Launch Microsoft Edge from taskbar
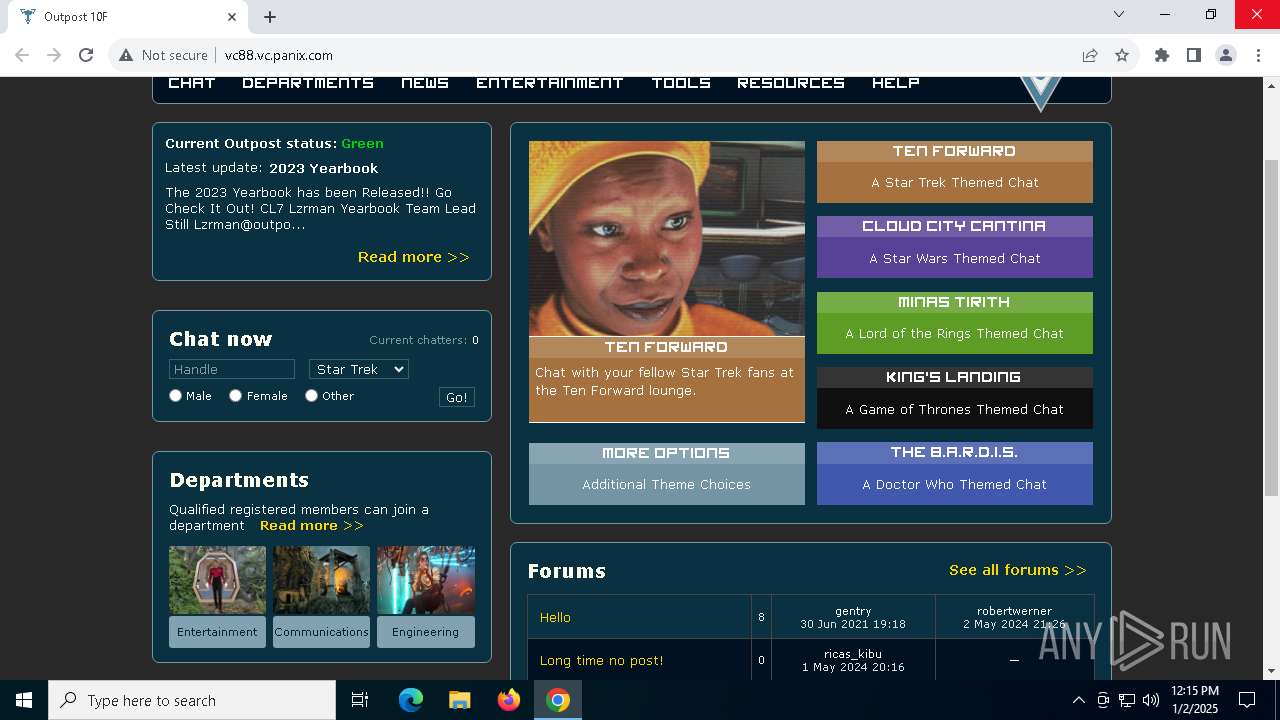1280x720 pixels. tap(411, 700)
